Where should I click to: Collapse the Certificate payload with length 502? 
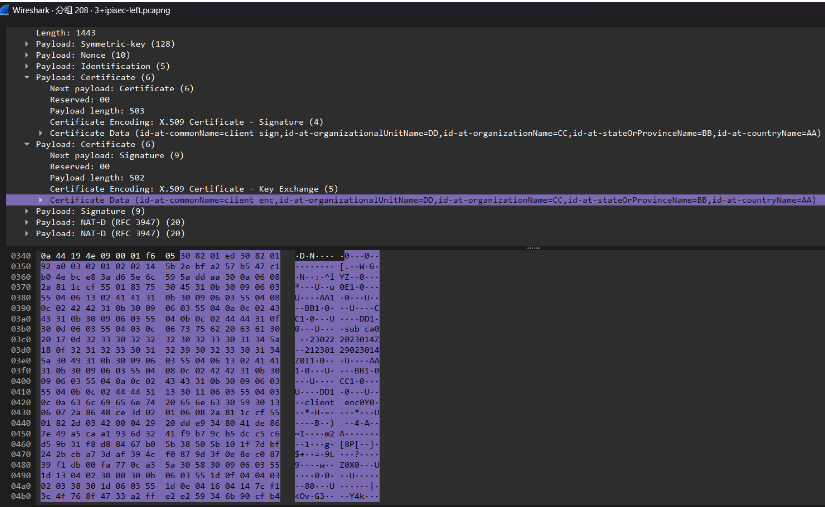pos(27,144)
